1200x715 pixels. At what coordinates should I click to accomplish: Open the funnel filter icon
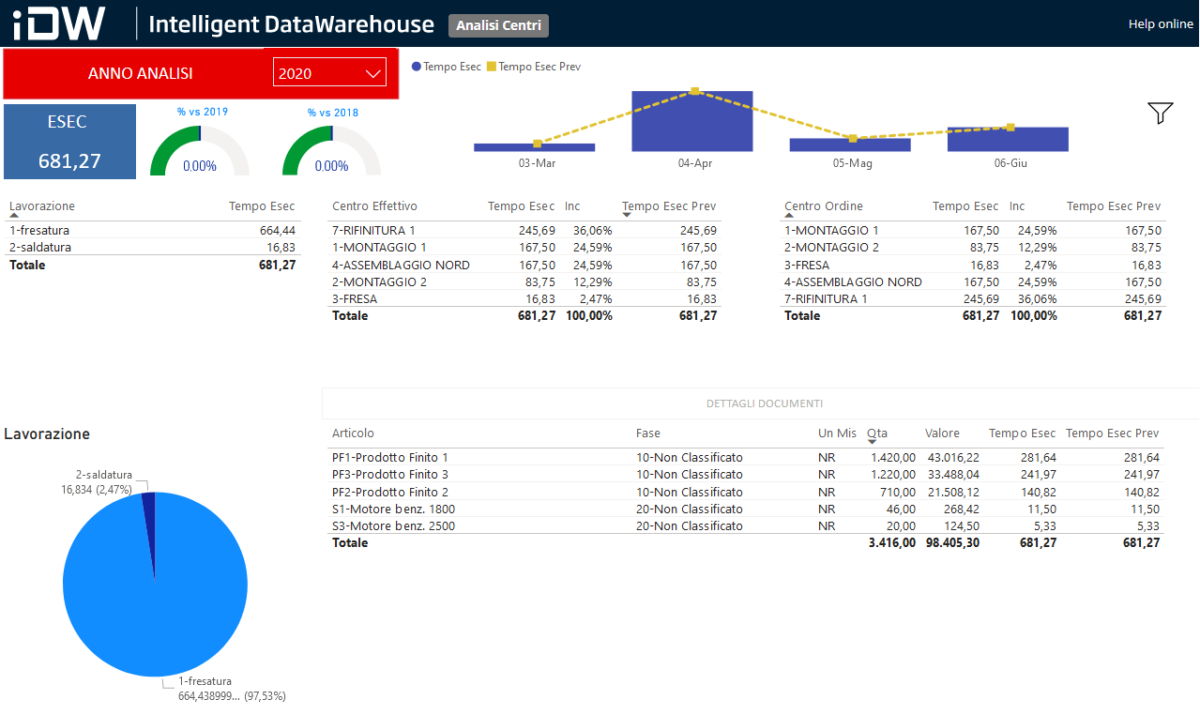coord(1160,113)
